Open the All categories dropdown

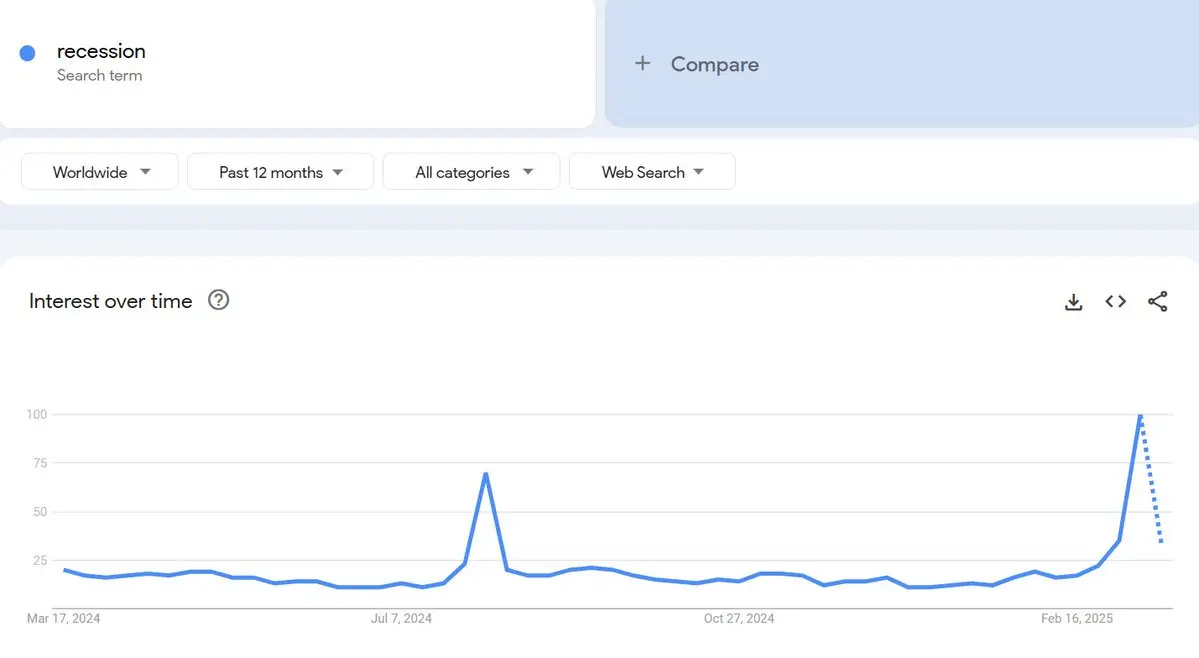click(471, 172)
